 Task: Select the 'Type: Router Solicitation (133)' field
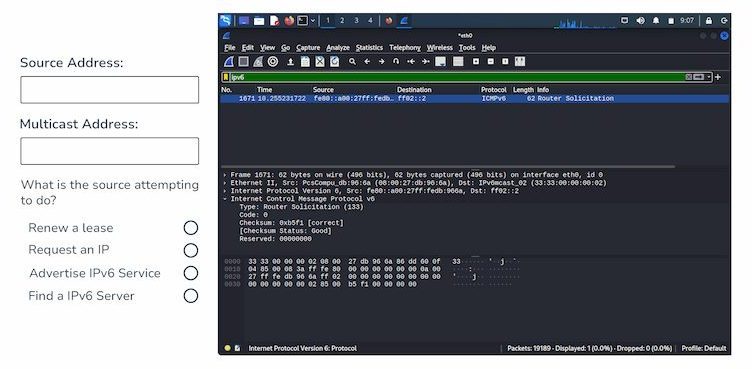[x=301, y=207]
